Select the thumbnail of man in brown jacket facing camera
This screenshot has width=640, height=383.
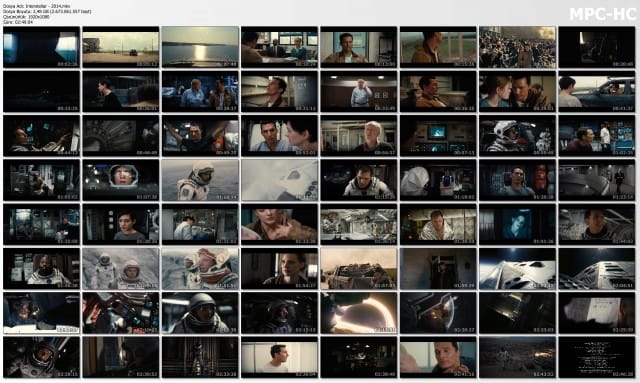point(358,47)
